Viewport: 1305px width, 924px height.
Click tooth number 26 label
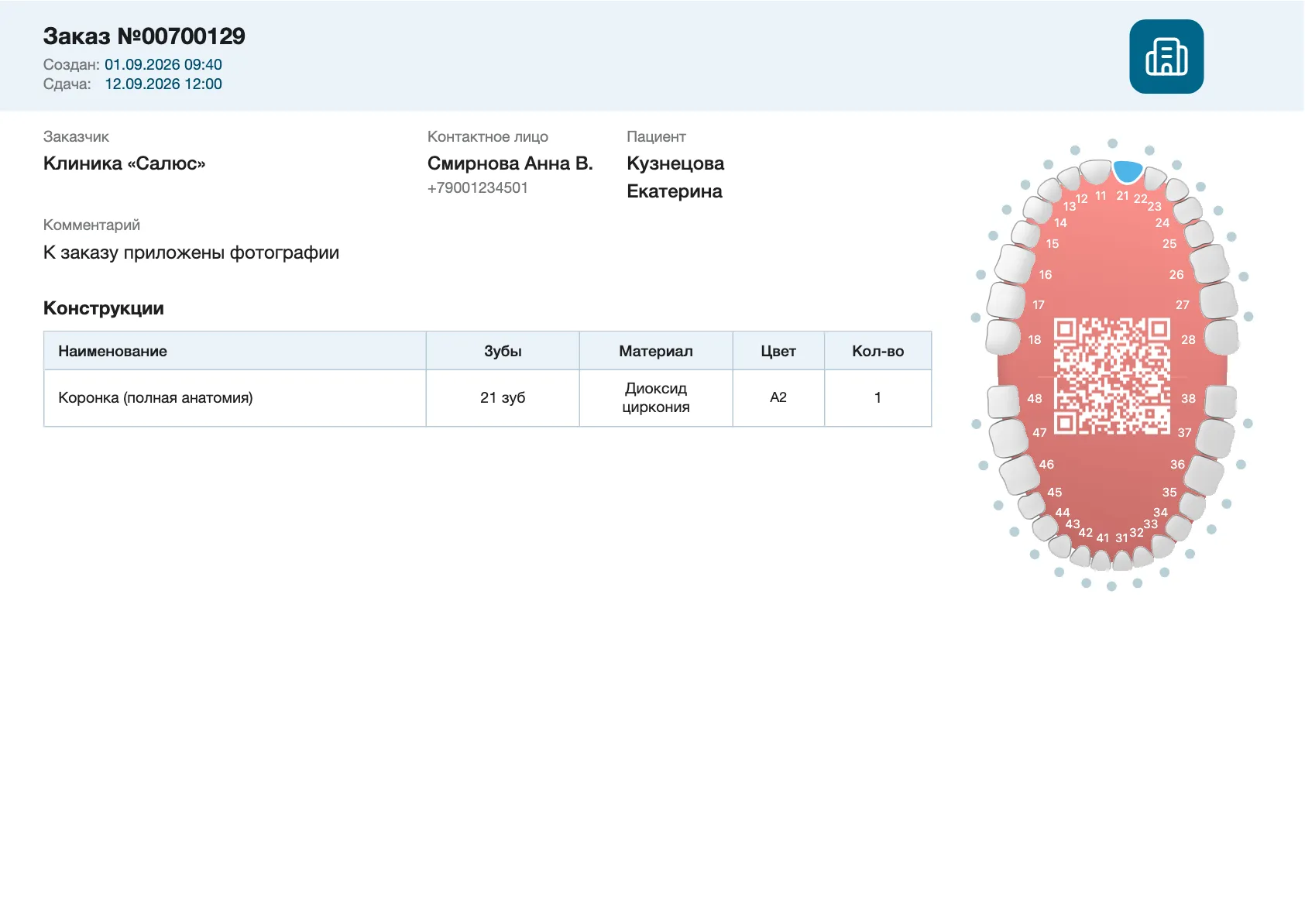pyautogui.click(x=1176, y=275)
